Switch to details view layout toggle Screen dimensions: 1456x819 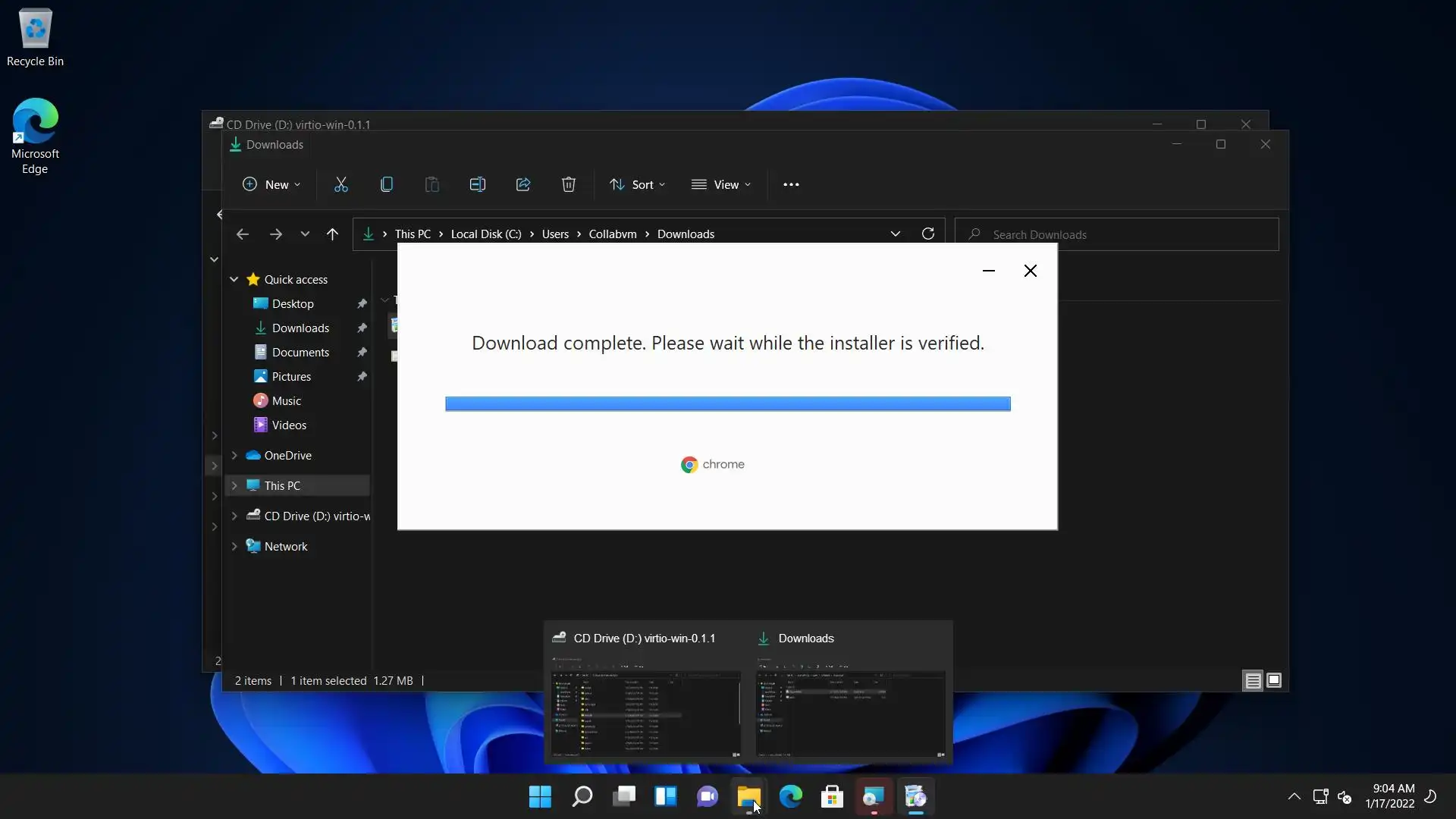click(1253, 681)
